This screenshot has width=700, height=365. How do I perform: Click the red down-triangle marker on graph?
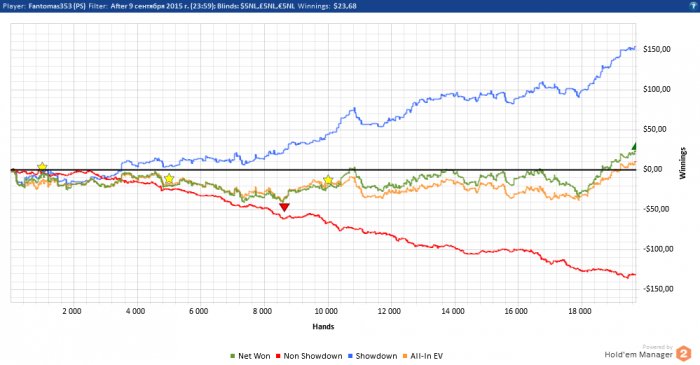point(284,207)
